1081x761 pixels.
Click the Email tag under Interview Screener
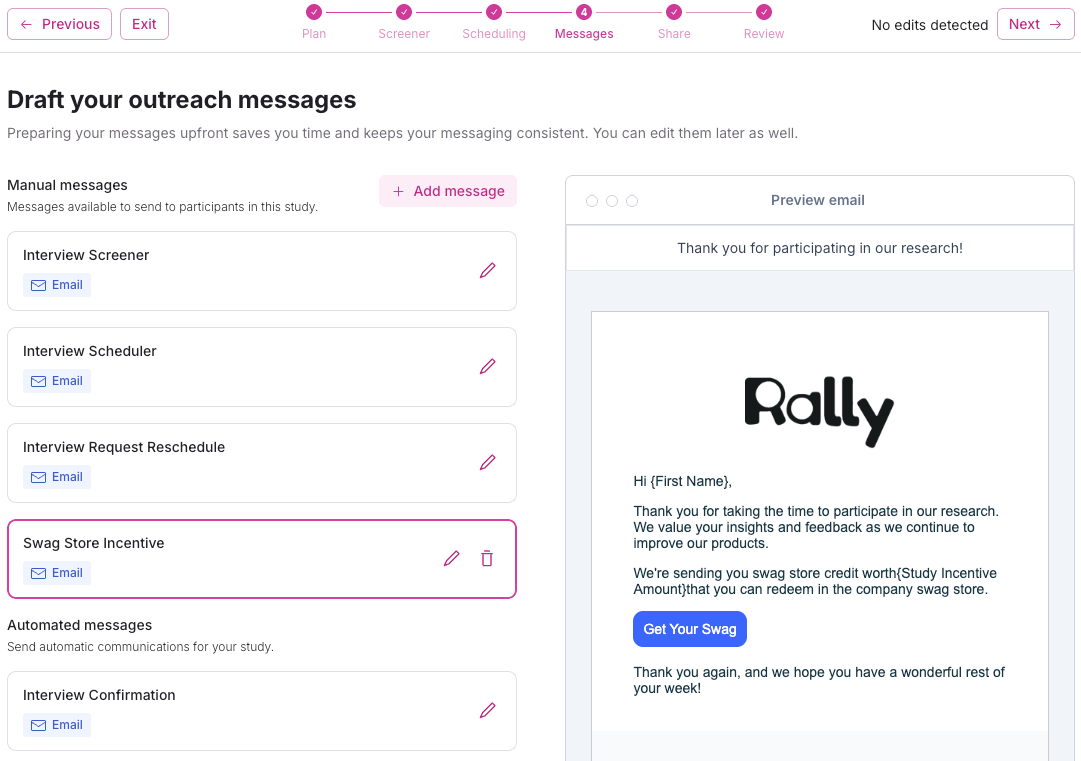57,285
